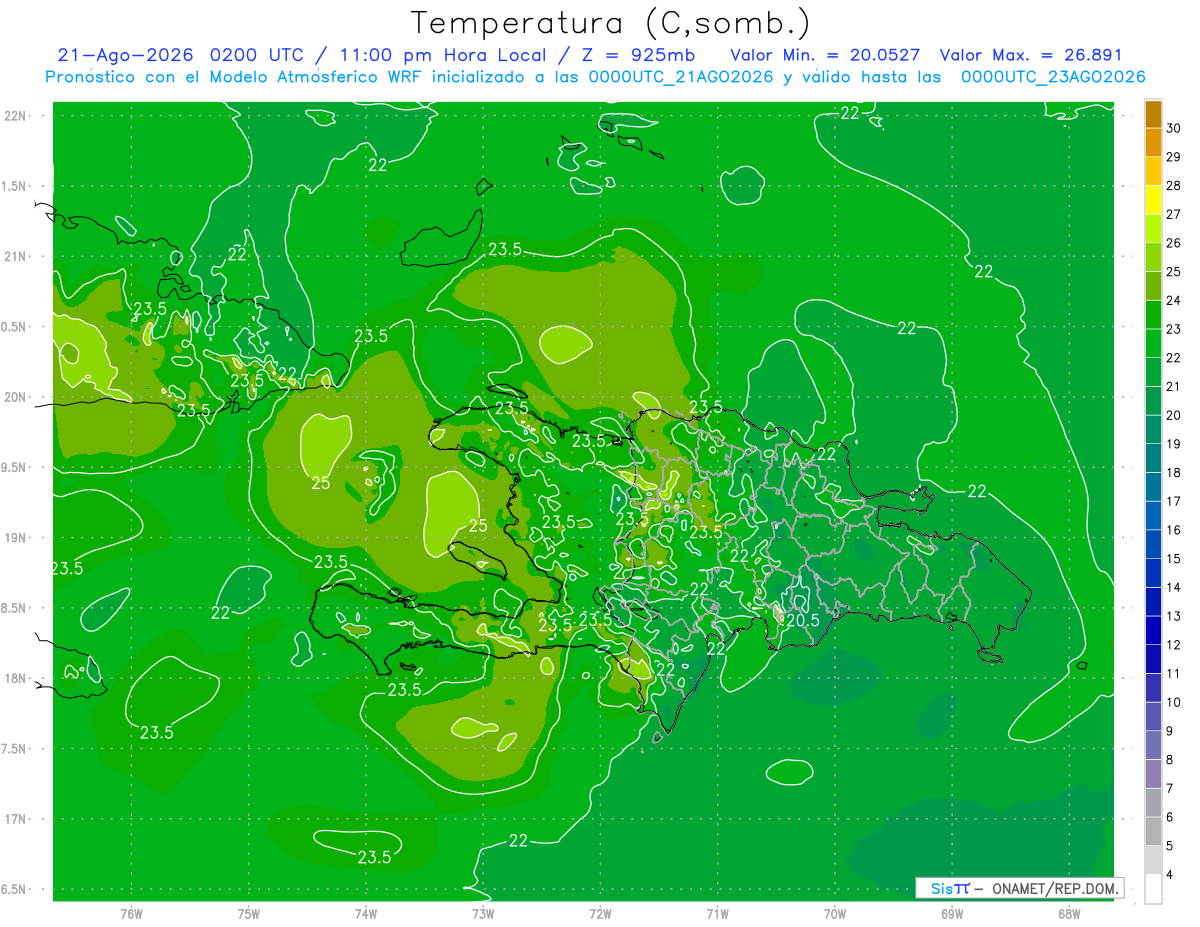
Task: Click the 7.5N latitude axis label
Action: click(15, 748)
